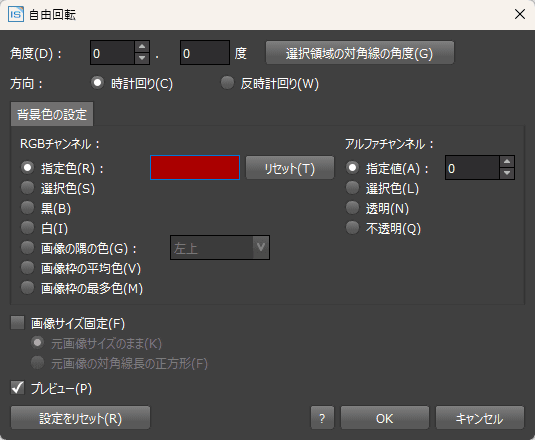Click the リセット(T) color reset button
This screenshot has height=440, width=535.
pyautogui.click(x=290, y=168)
